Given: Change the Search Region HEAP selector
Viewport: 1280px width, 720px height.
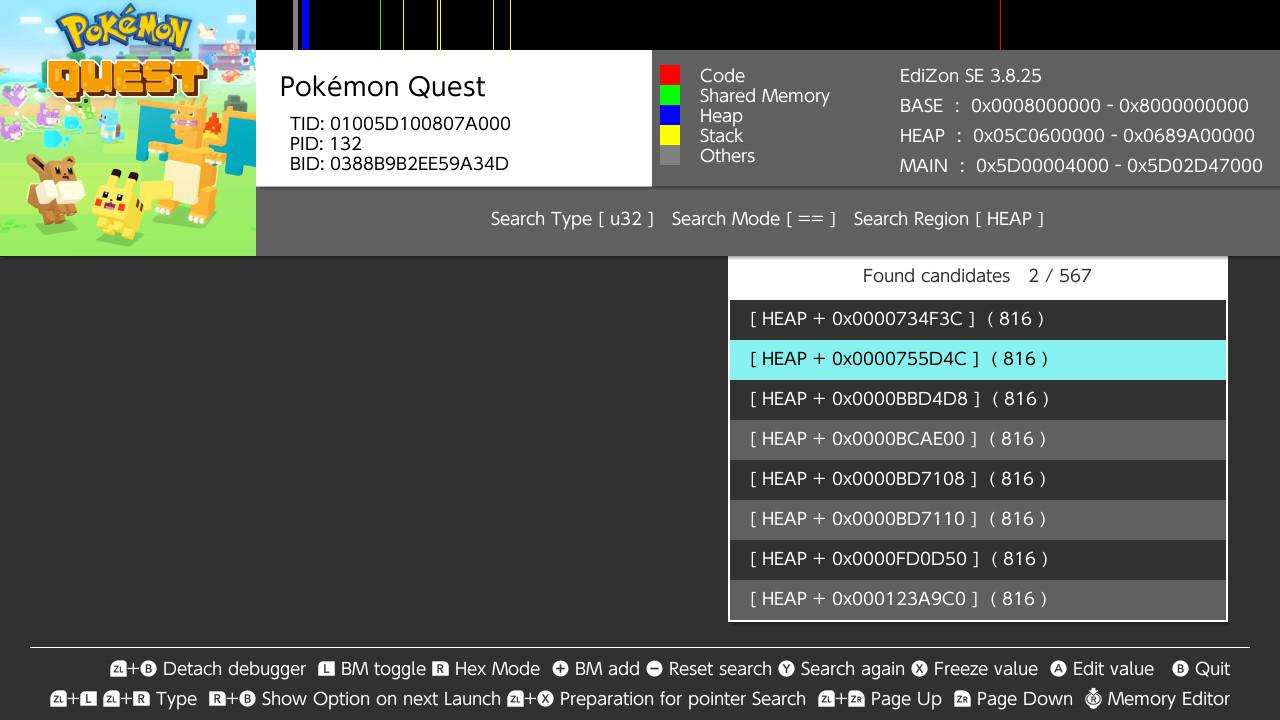Looking at the screenshot, I should point(948,219).
